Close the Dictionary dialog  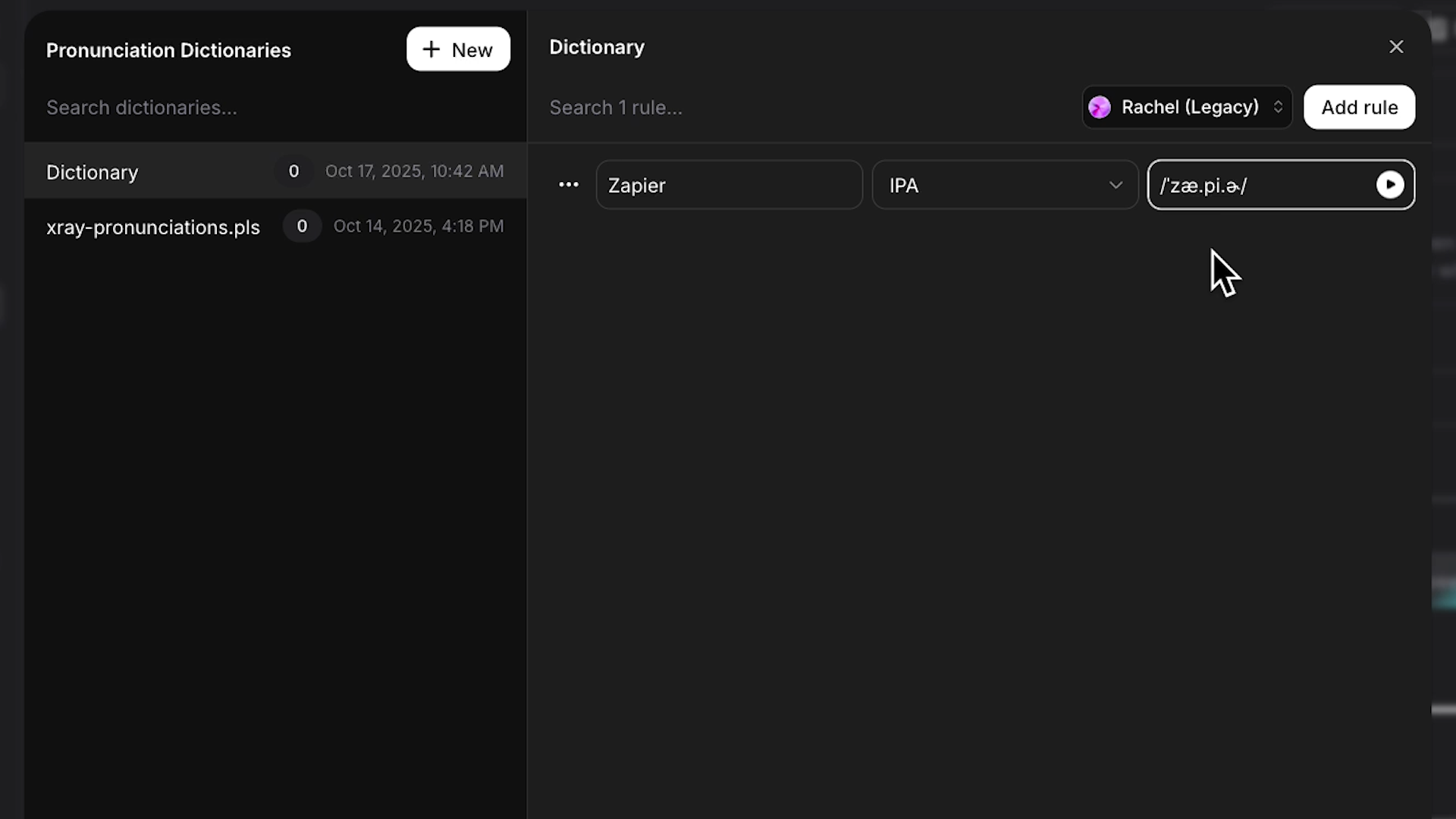pos(1396,46)
